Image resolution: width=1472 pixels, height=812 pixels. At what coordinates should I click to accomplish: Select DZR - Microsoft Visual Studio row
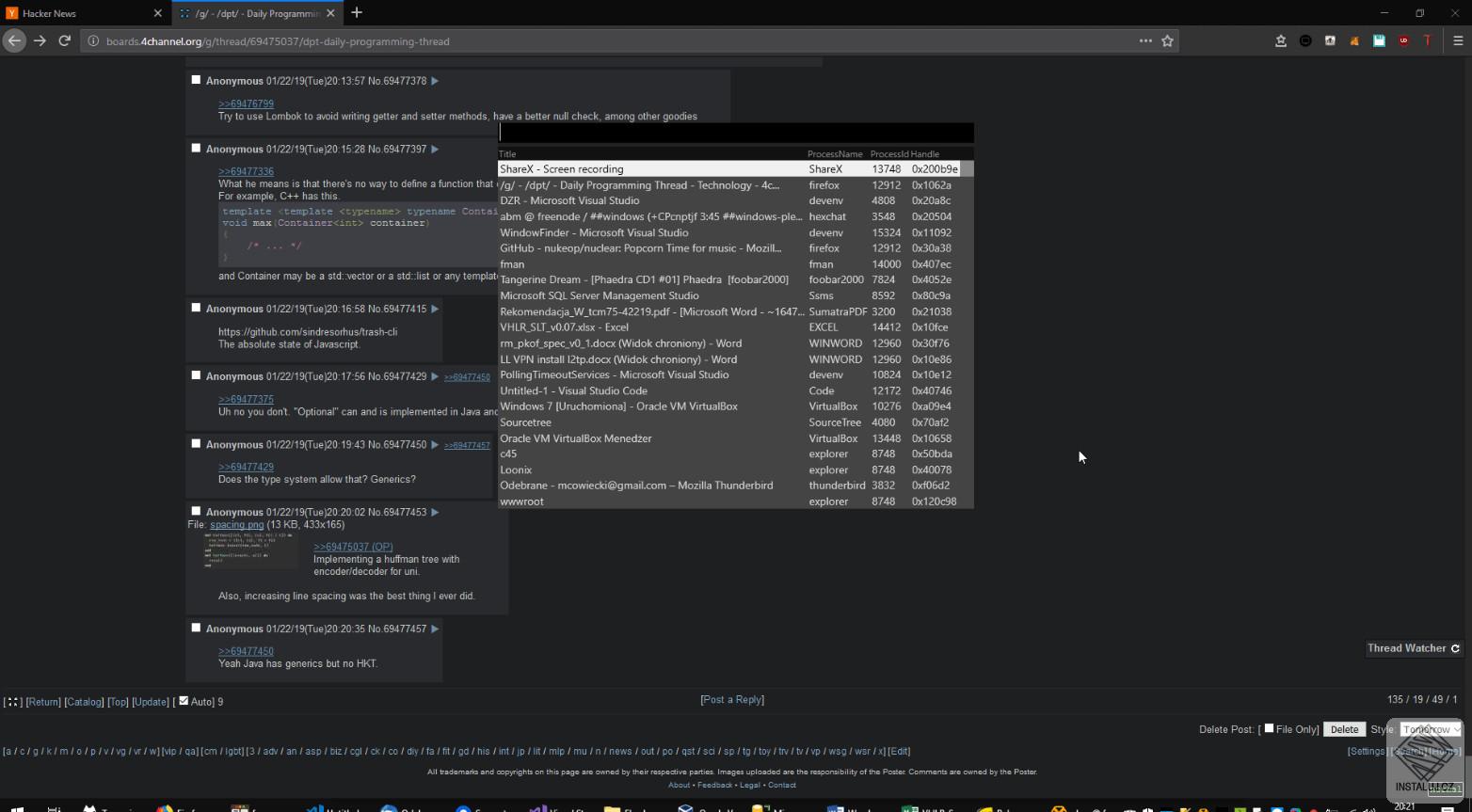point(735,200)
